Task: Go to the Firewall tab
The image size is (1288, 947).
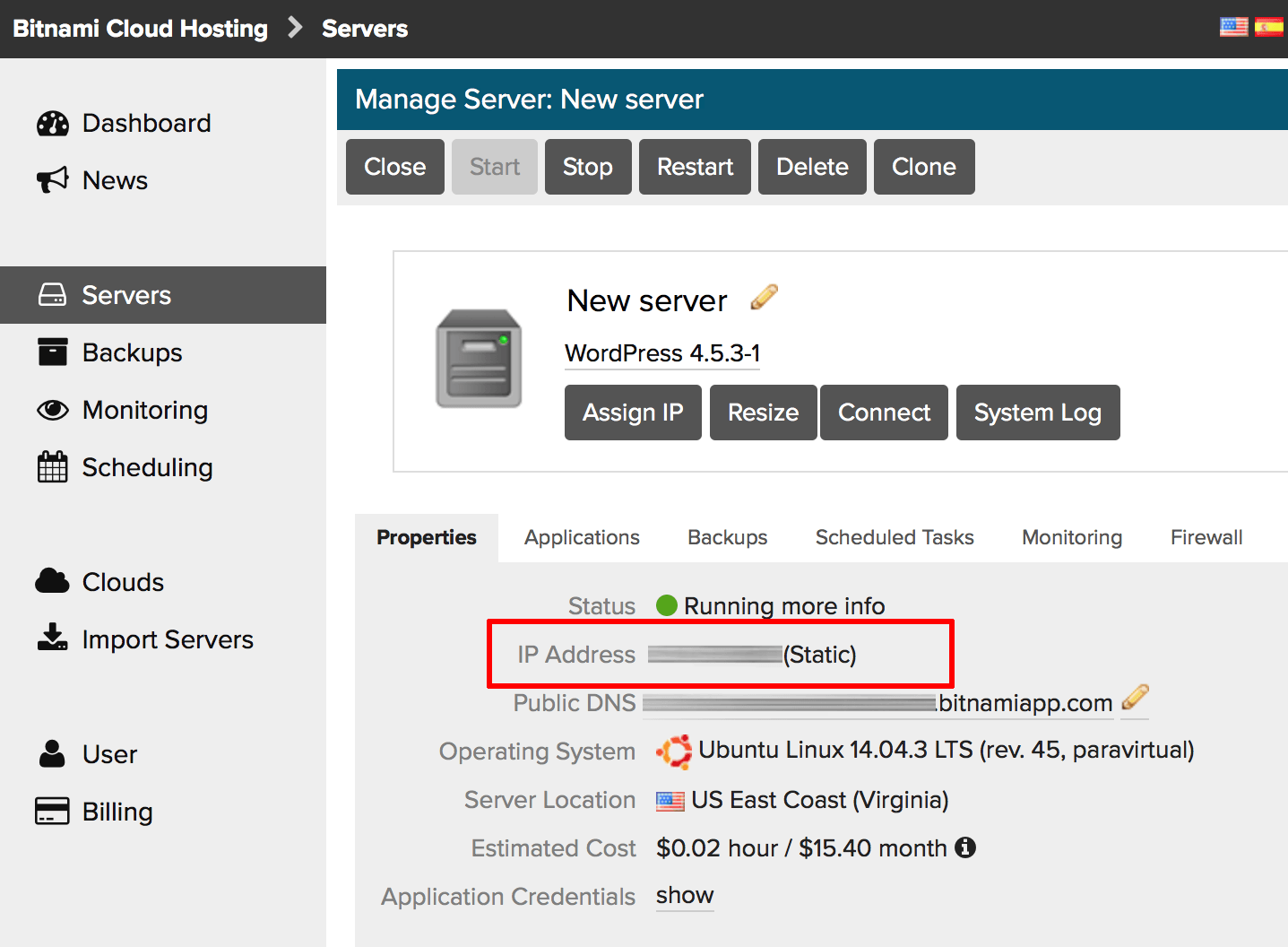Action: click(1206, 538)
